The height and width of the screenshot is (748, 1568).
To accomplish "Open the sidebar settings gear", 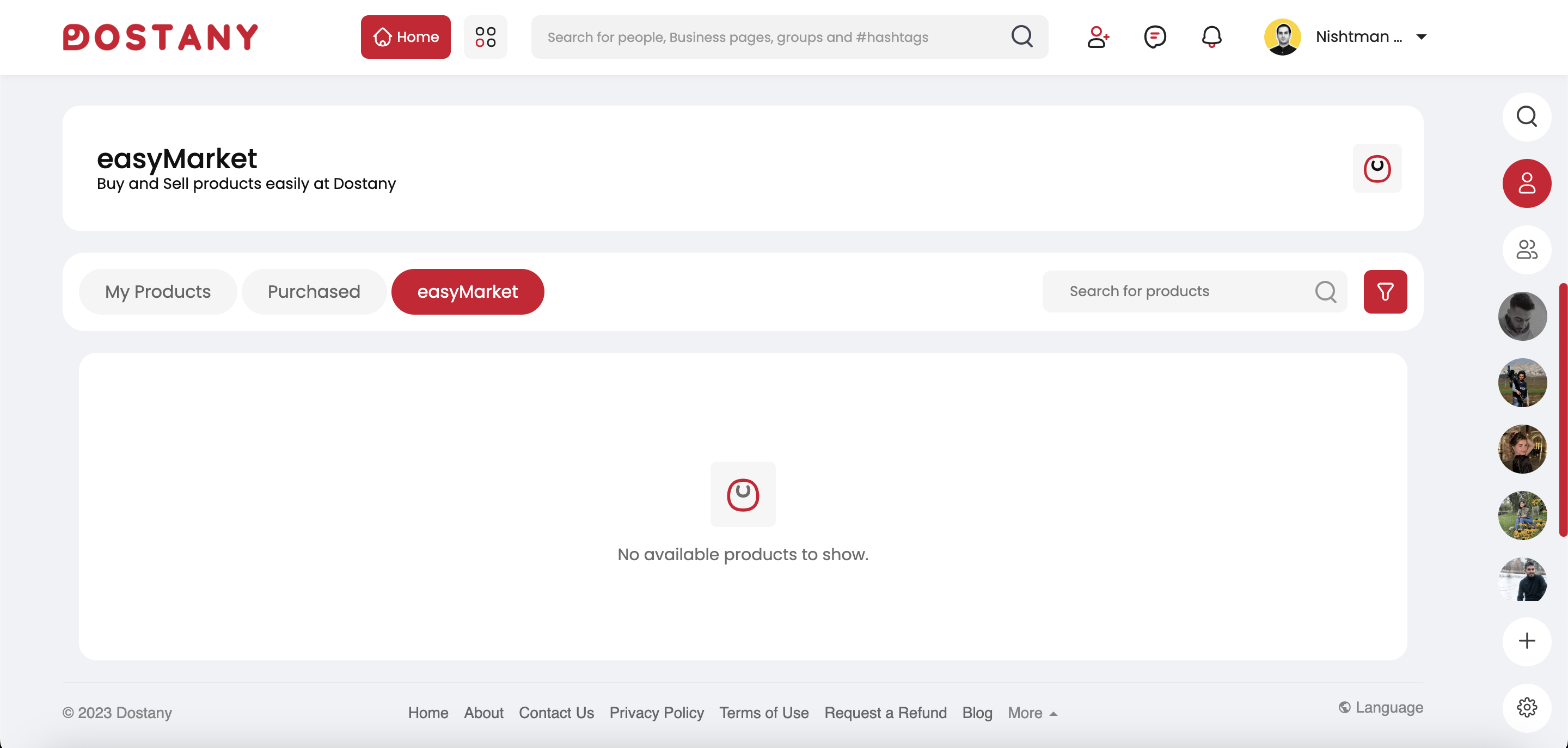I will tap(1527, 707).
